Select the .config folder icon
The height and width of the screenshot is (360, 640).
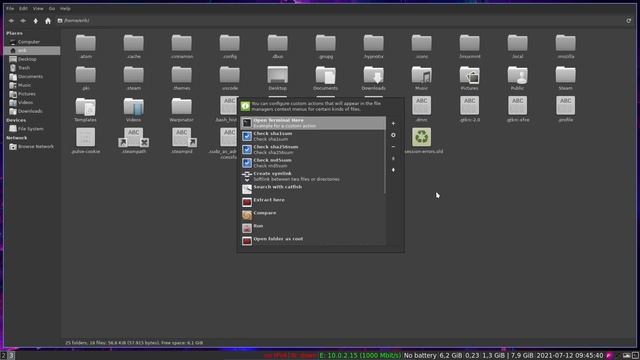click(230, 43)
